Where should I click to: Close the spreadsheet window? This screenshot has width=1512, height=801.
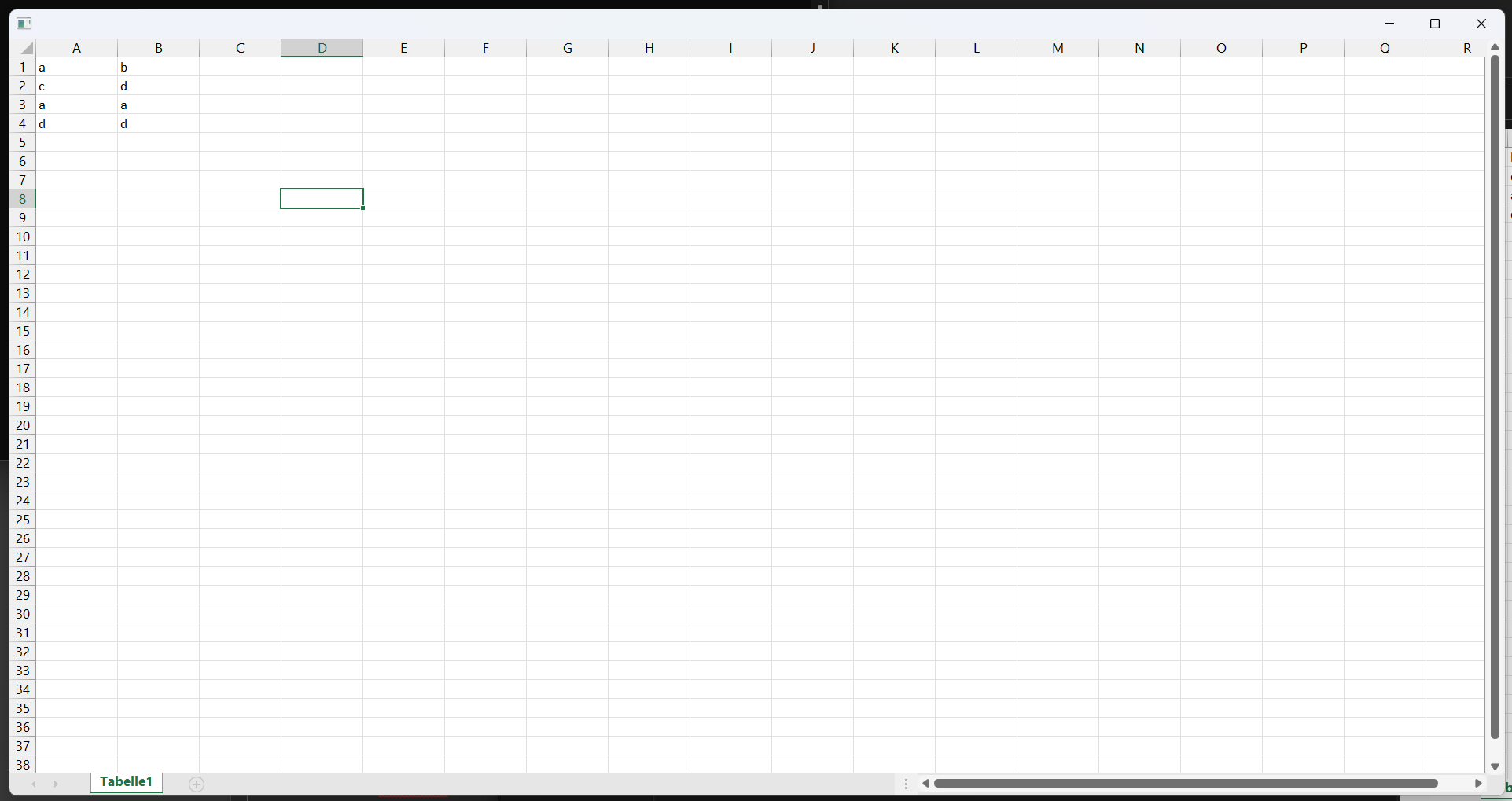click(x=1481, y=24)
